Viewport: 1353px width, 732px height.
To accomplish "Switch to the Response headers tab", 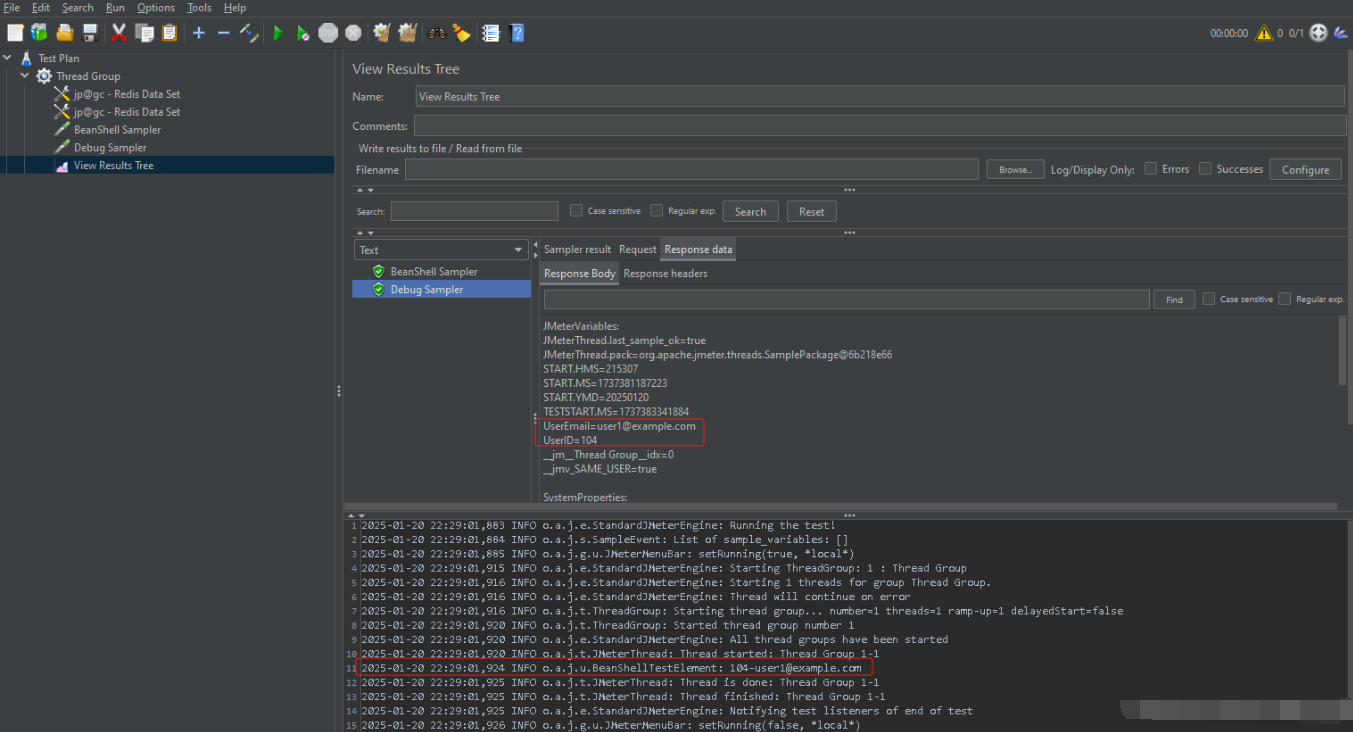I will (x=665, y=273).
